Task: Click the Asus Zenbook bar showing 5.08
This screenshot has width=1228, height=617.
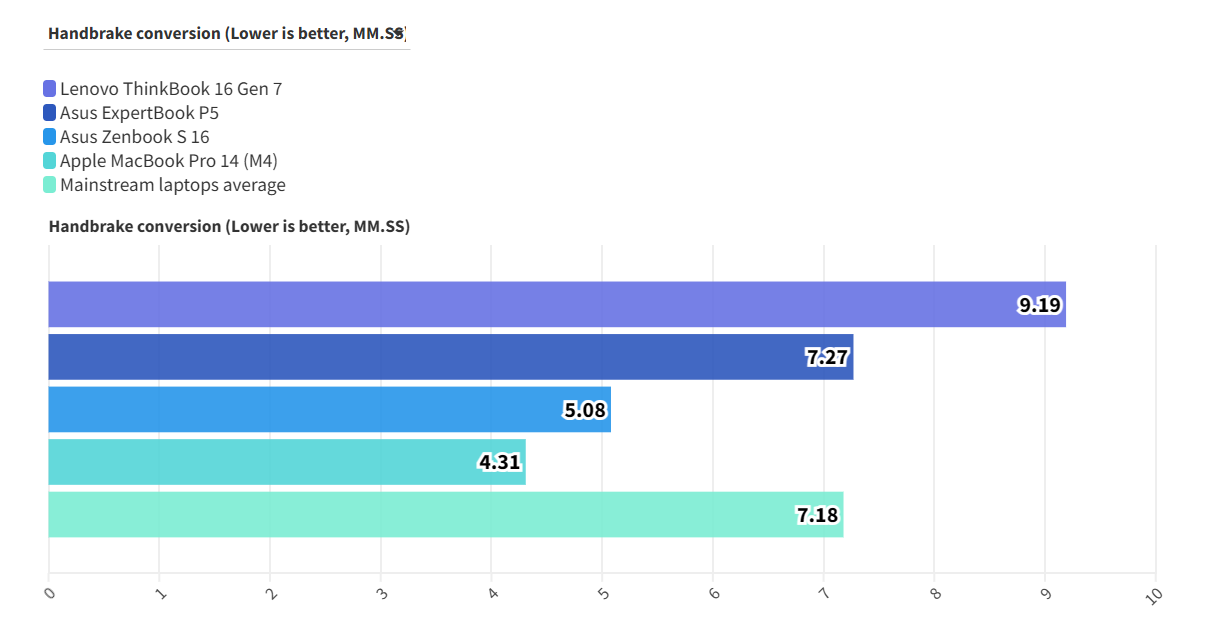Action: [x=300, y=410]
